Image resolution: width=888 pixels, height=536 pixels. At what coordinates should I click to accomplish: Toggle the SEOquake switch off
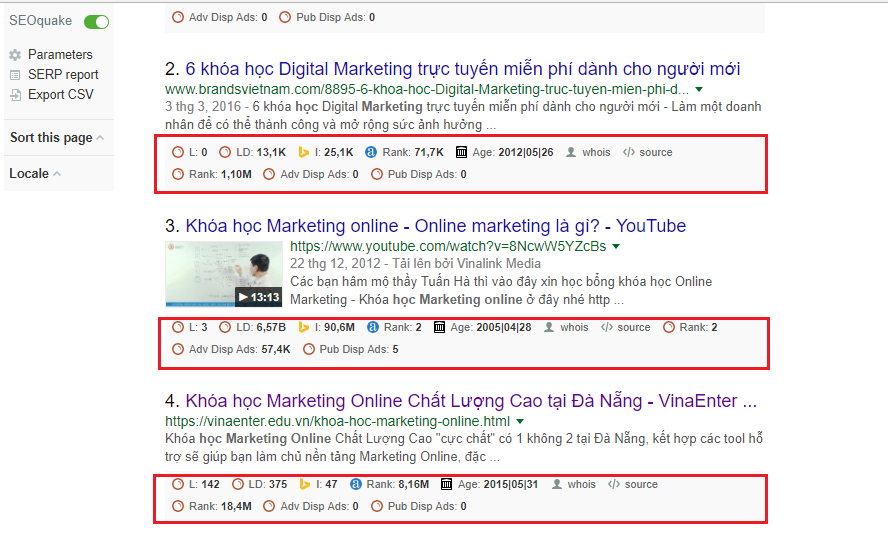click(x=96, y=22)
